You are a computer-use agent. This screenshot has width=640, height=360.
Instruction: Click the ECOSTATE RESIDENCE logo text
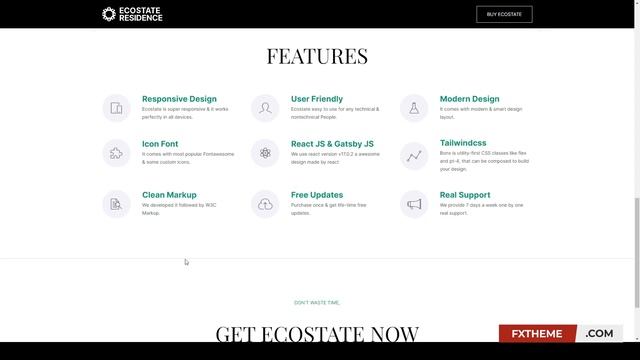[x=140, y=14]
